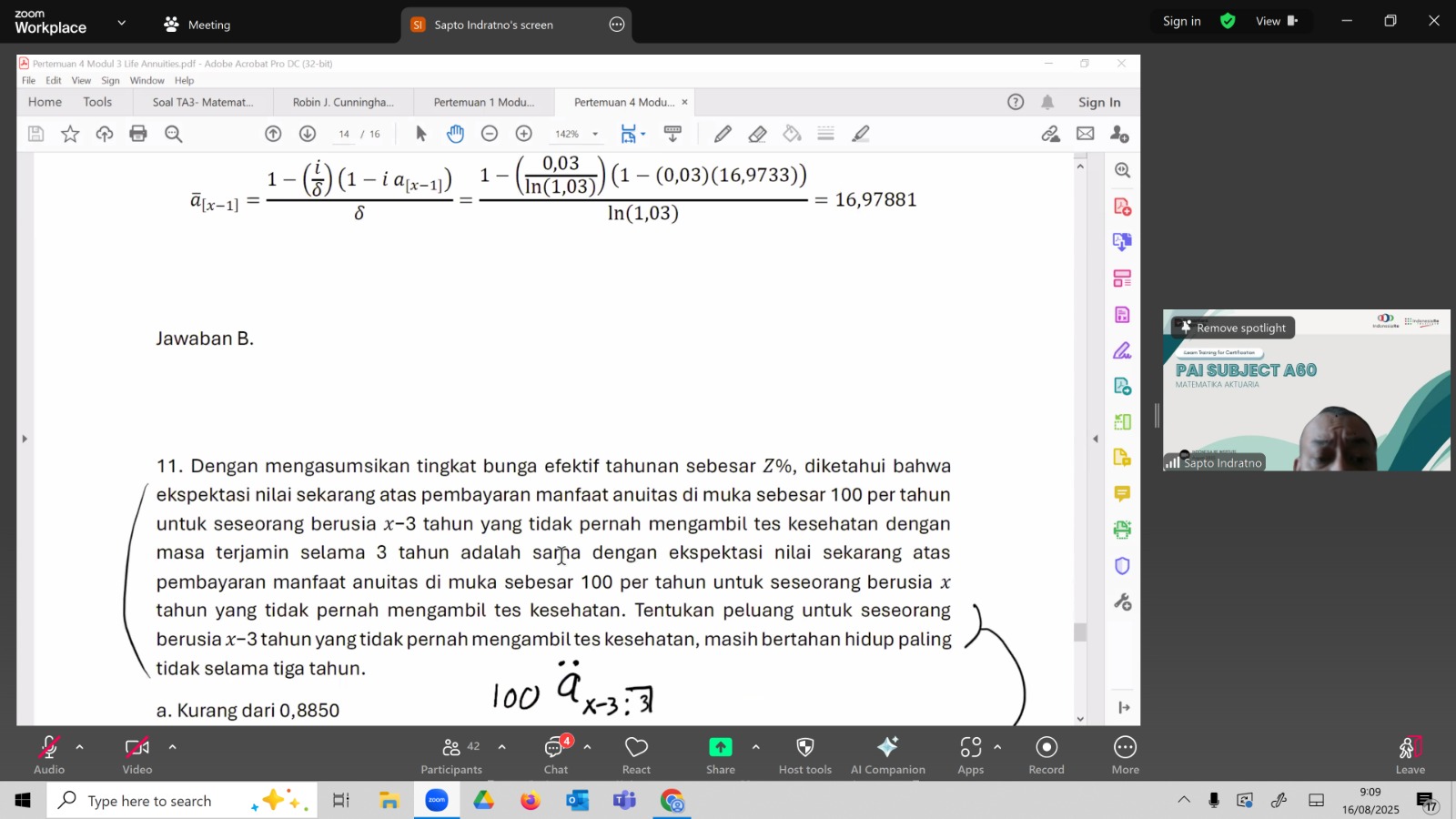Click Remove spotlight button
The height and width of the screenshot is (819, 1456).
tap(1232, 328)
